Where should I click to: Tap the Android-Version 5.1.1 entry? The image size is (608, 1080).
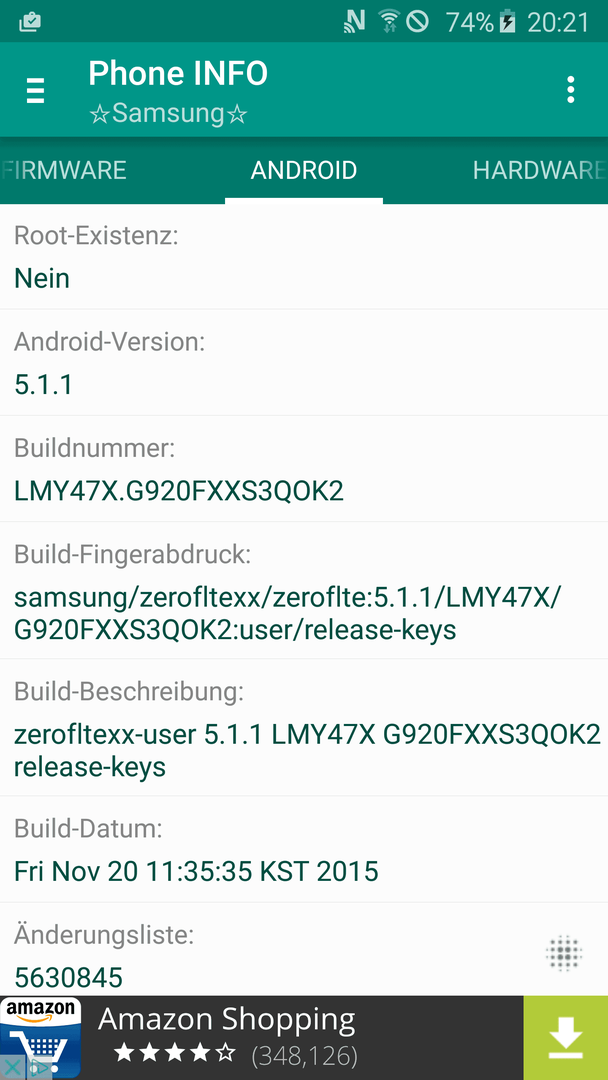coord(304,363)
